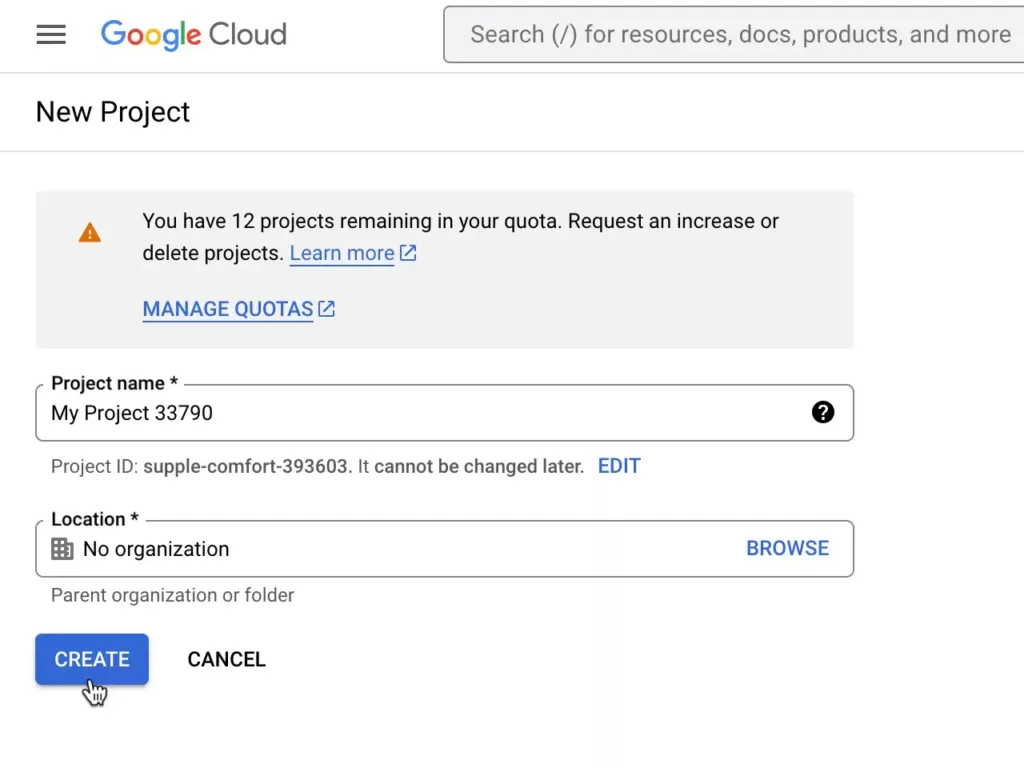Viewport: 1024px width, 768px height.
Task: Open the Learn more link
Action: (x=342, y=253)
